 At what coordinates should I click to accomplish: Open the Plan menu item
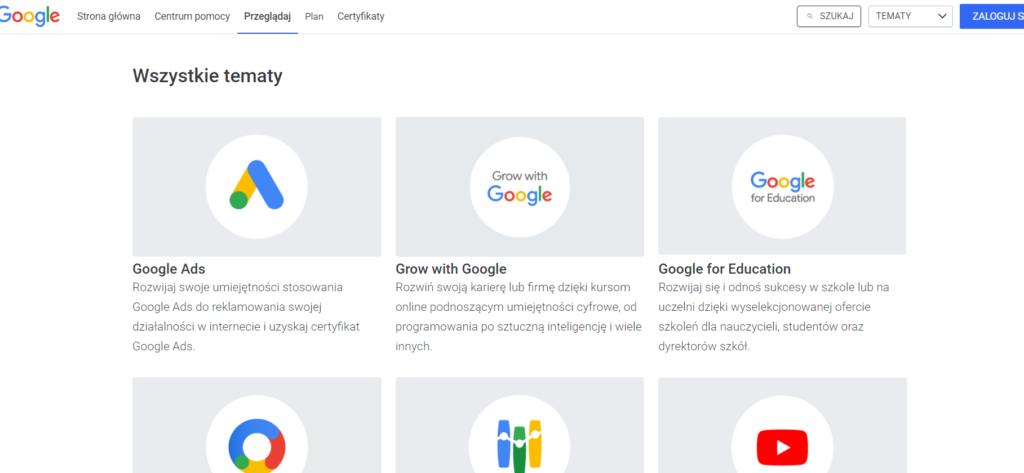click(314, 16)
